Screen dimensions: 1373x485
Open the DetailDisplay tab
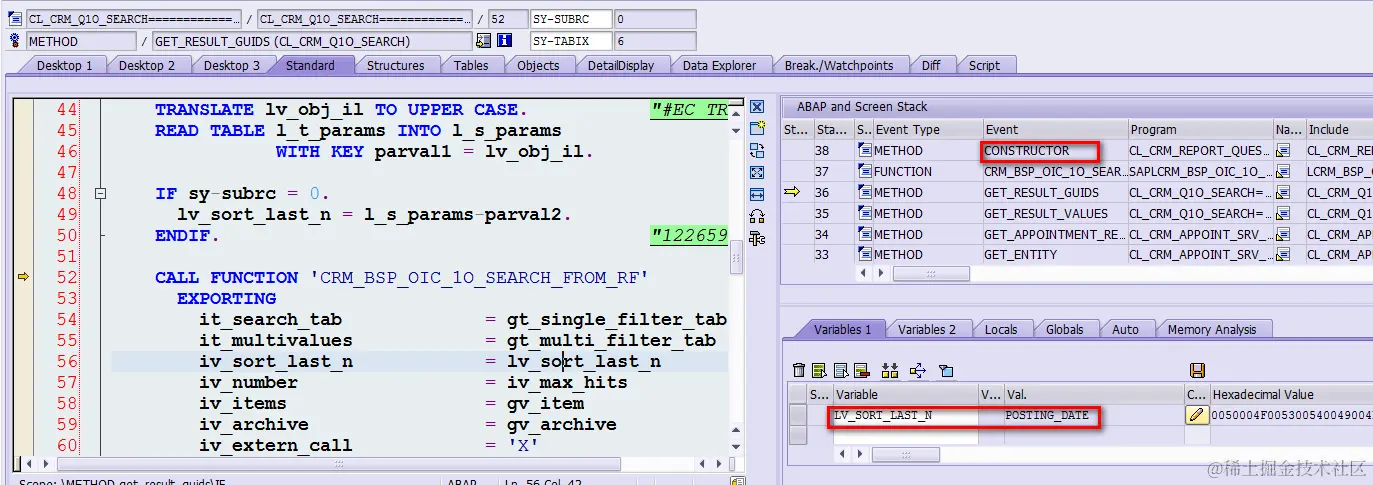pos(620,65)
